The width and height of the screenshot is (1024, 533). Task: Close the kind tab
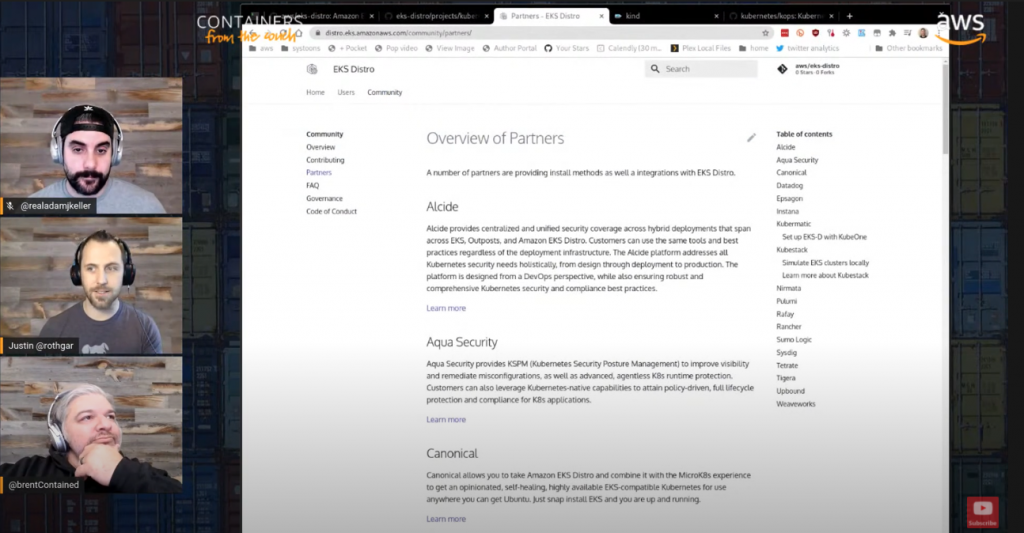(716, 16)
